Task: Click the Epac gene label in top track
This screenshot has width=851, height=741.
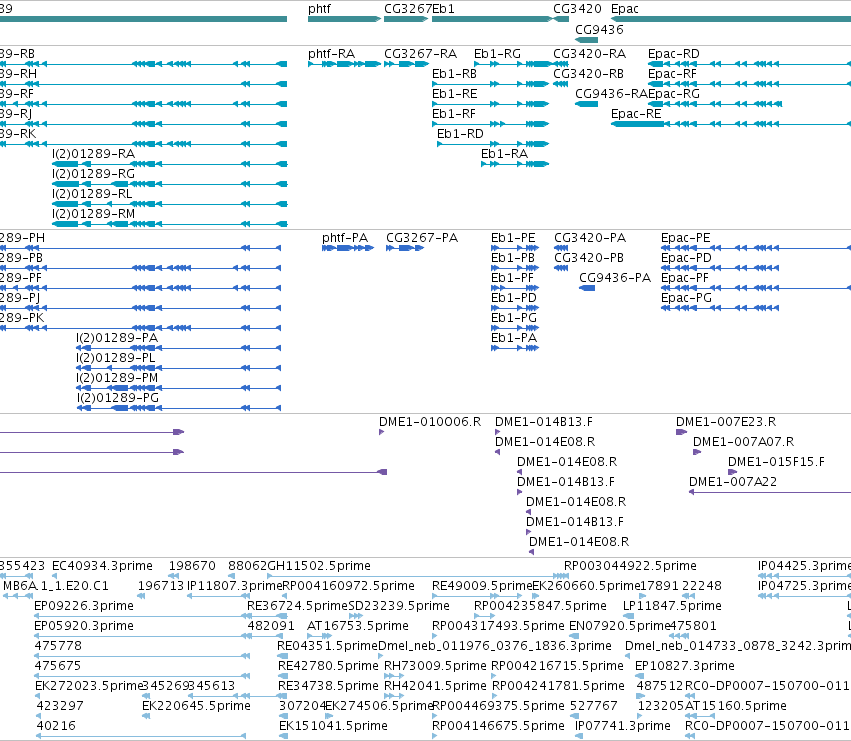Action: coord(624,9)
